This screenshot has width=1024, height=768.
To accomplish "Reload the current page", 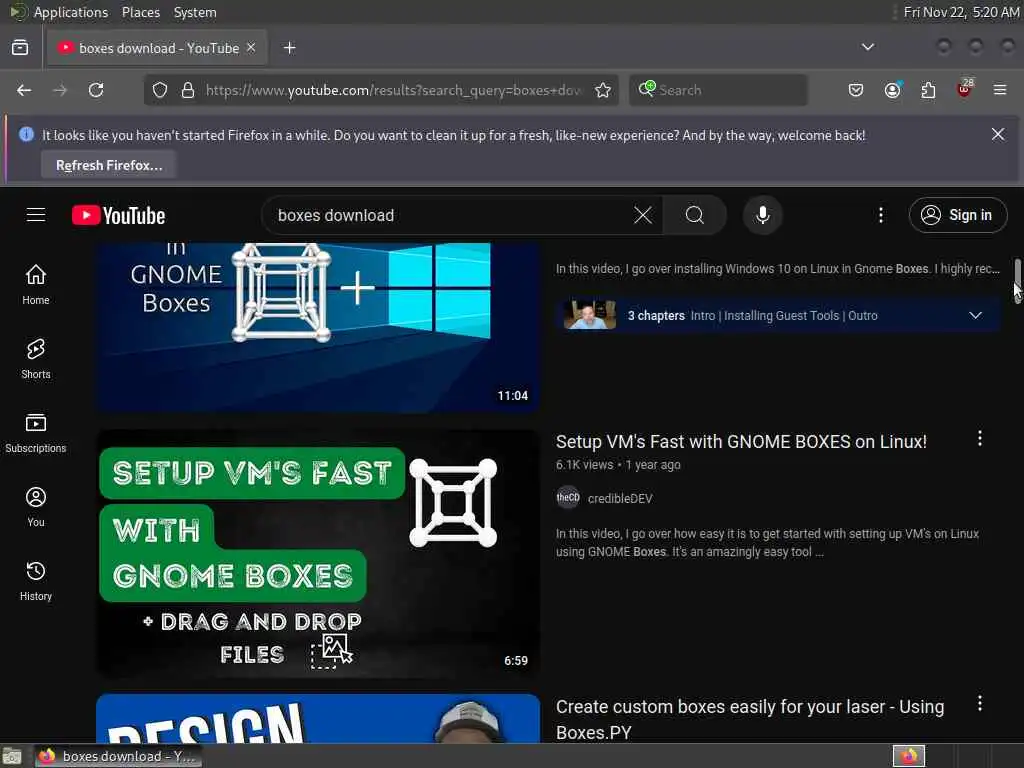I will (x=96, y=90).
